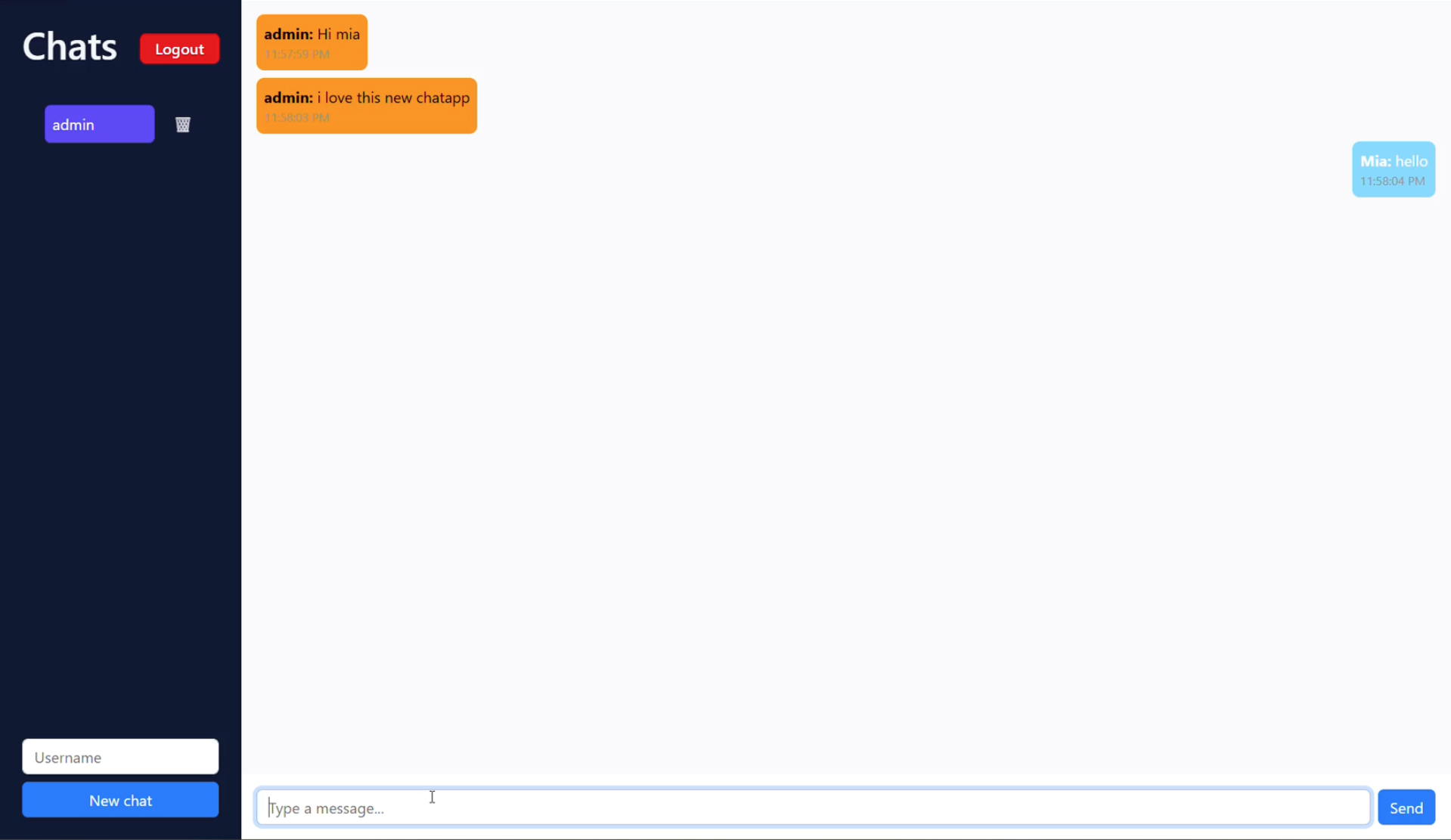Screen dimensions: 1451x840
Task: Click the Chats heading
Action: (x=70, y=47)
